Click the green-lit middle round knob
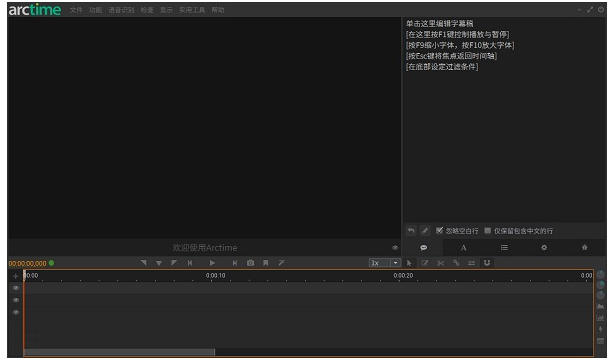The image size is (616, 362). [601, 285]
